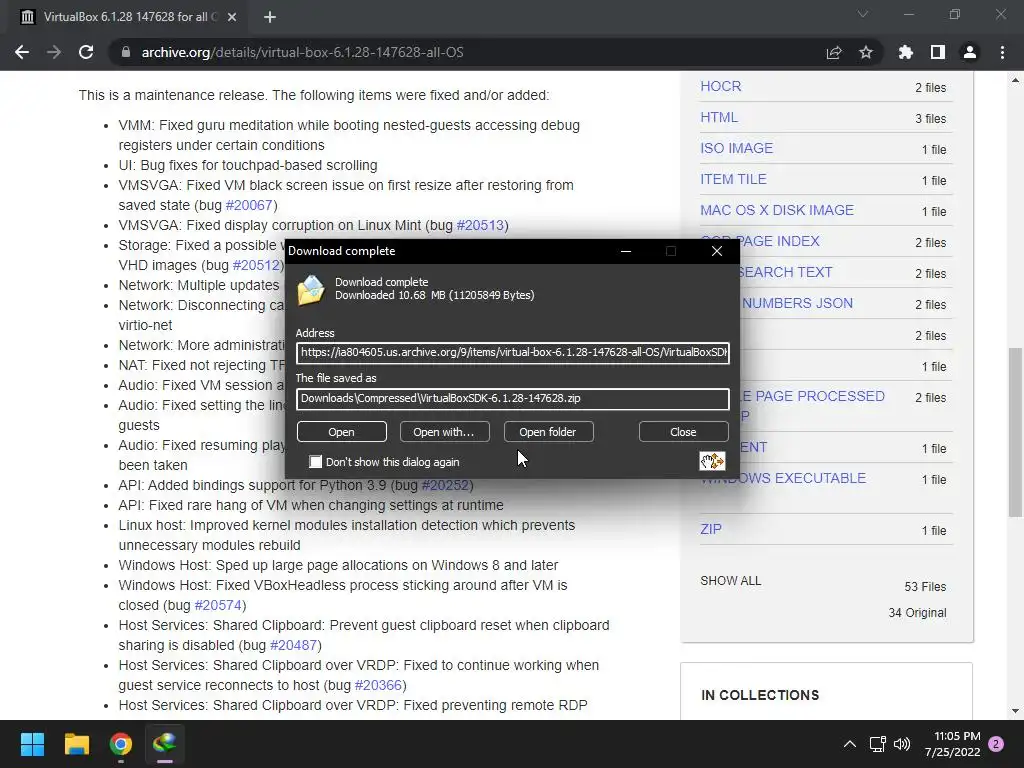Image resolution: width=1024 pixels, height=768 pixels.
Task: Click the network tray icon
Action: click(x=877, y=744)
